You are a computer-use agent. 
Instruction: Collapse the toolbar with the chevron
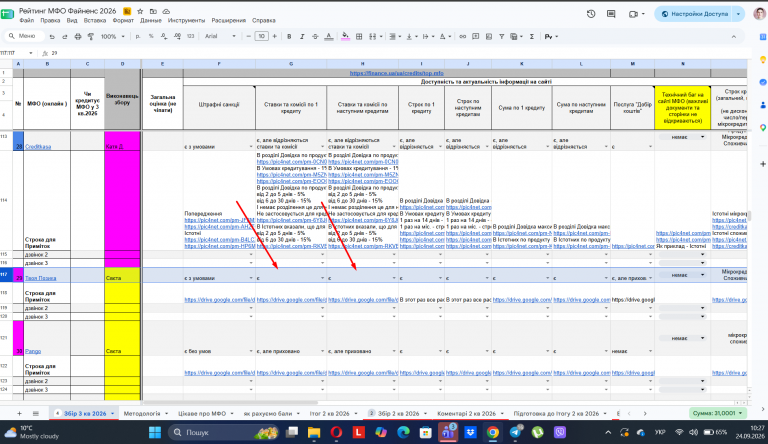pos(733,36)
